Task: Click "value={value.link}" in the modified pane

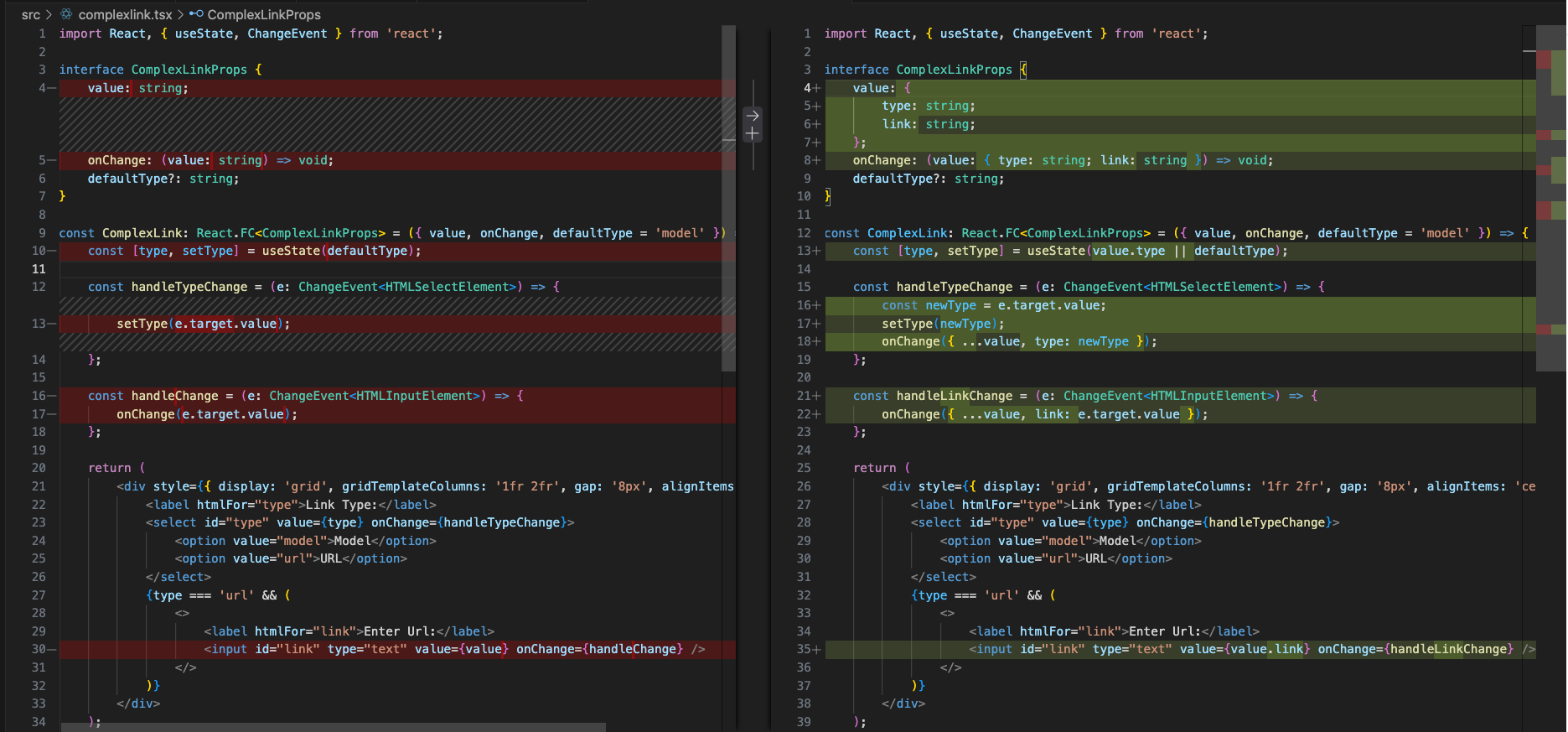Action: [x=1245, y=649]
